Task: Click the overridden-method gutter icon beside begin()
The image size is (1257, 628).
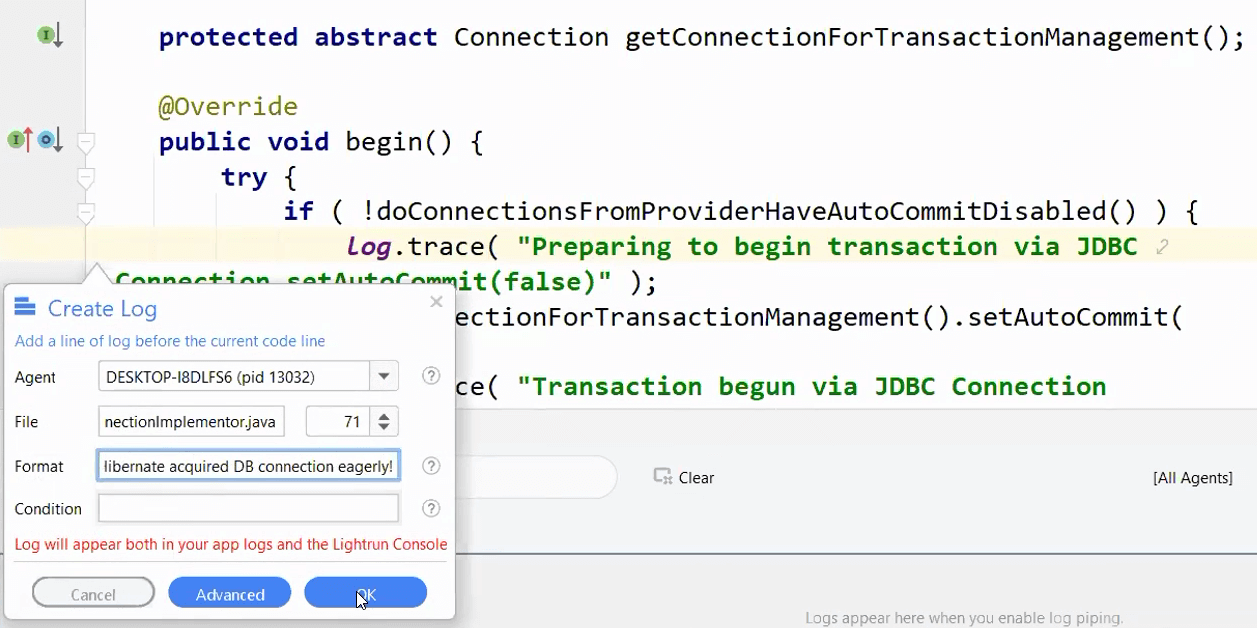Action: [49, 141]
